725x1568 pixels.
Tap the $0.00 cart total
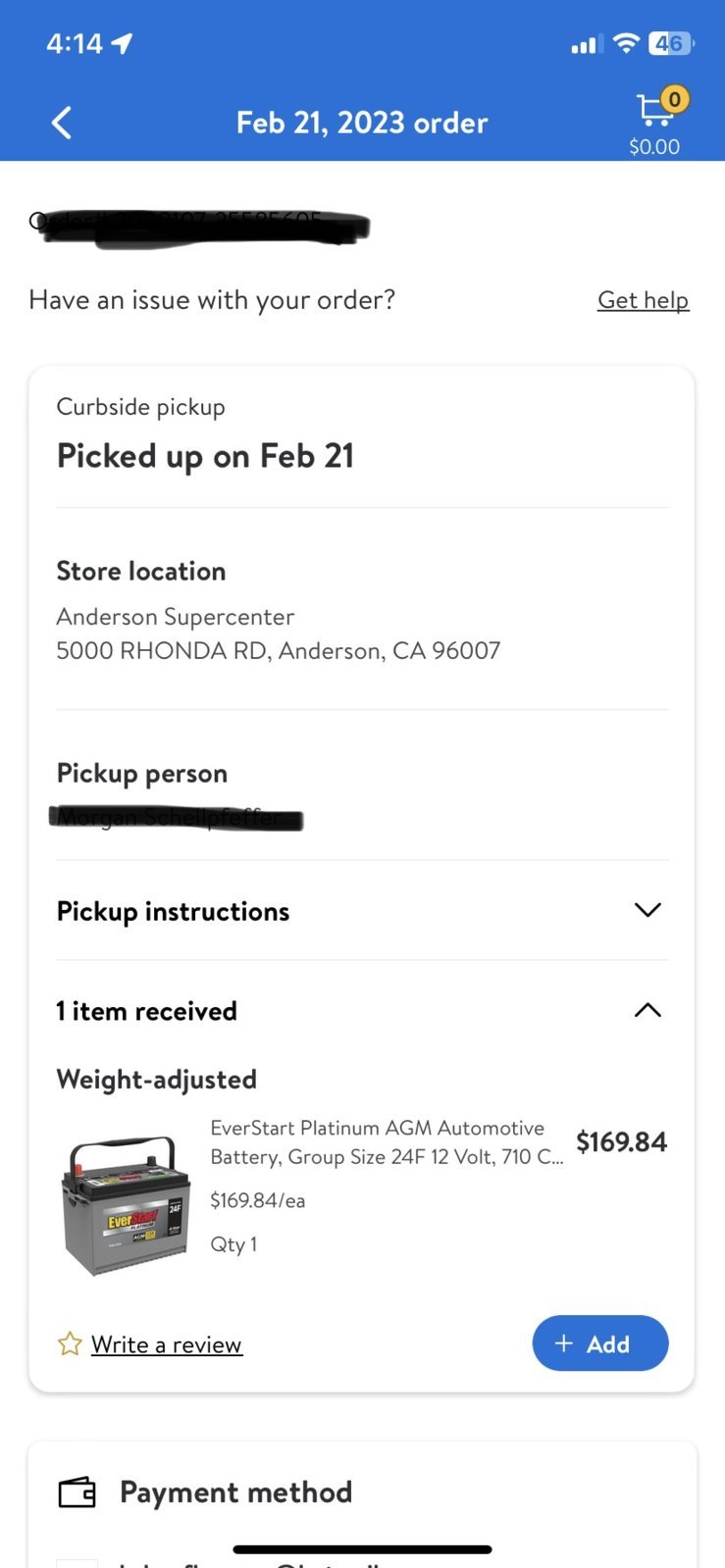(654, 146)
